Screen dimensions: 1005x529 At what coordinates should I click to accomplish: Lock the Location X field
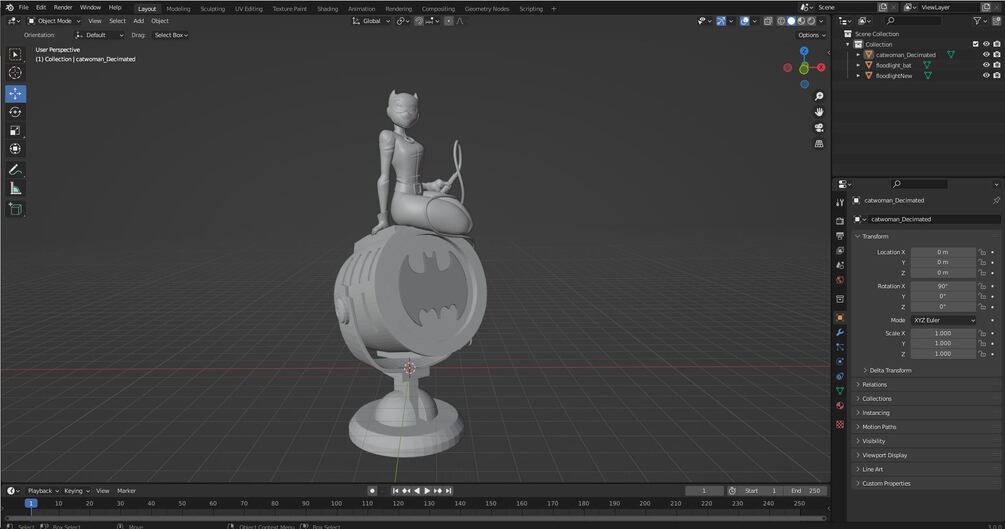pyautogui.click(x=982, y=252)
